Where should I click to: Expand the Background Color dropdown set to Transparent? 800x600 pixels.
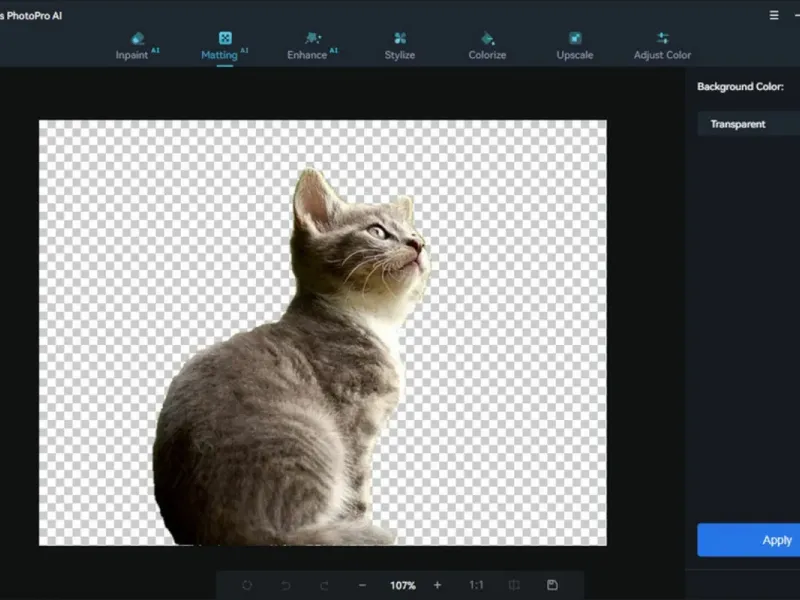[748, 124]
